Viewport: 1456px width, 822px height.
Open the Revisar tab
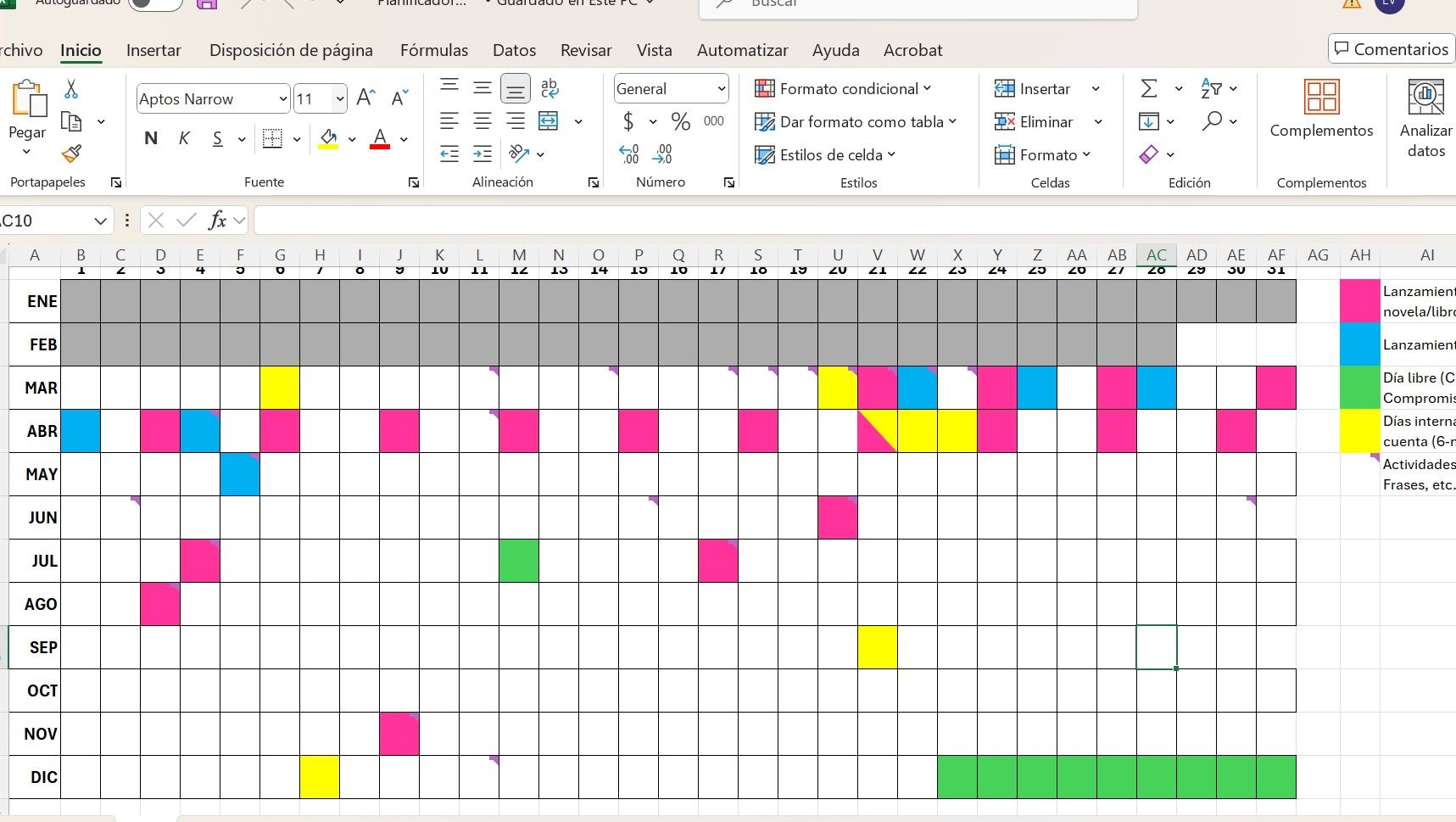pyautogui.click(x=586, y=50)
